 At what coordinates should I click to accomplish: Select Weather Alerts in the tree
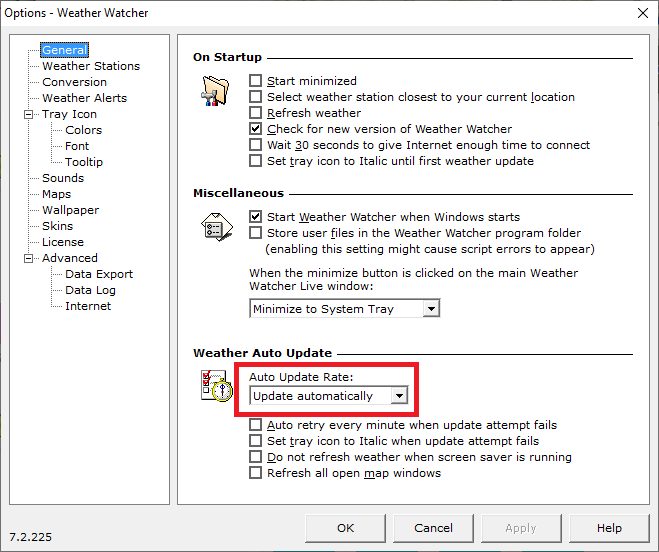(84, 98)
